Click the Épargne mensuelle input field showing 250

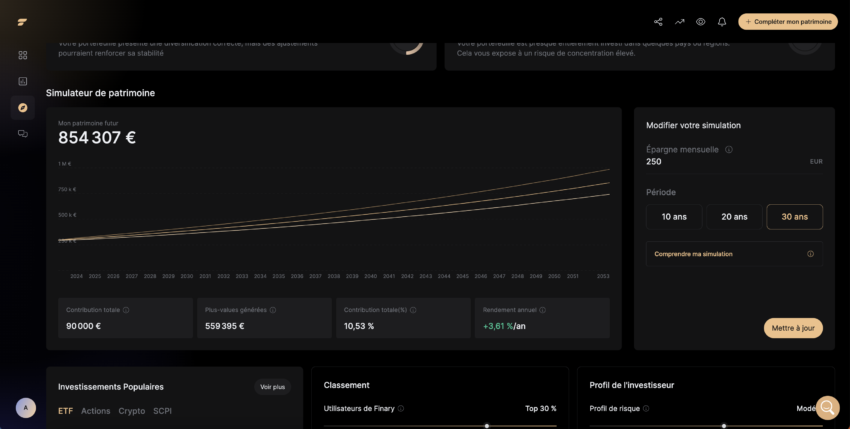tap(734, 162)
